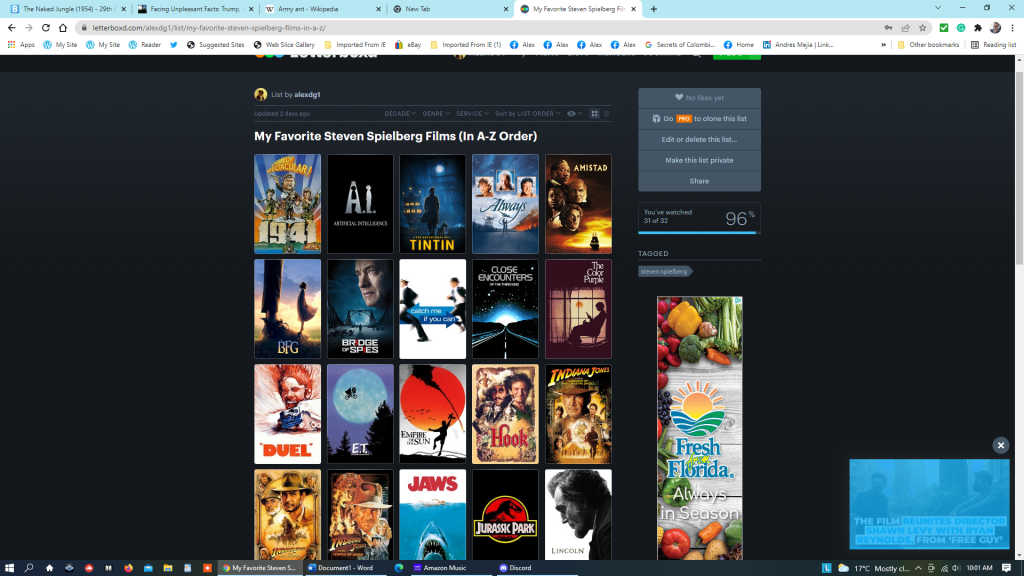
Task: Open the browser extensions puzzle icon
Action: (977, 28)
